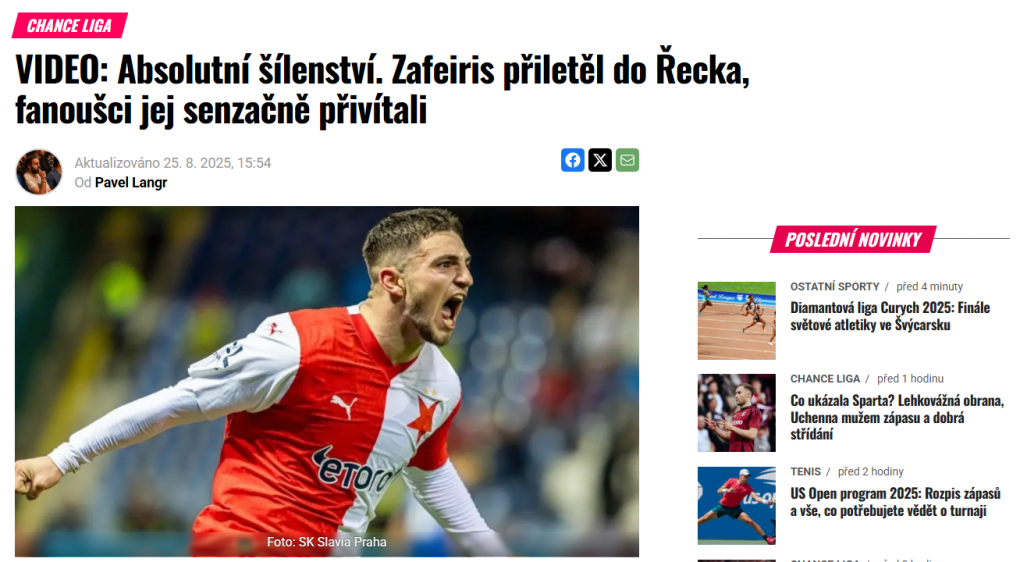Click the Zafeiris main article photo
The image size is (1020, 562).
pyautogui.click(x=327, y=381)
